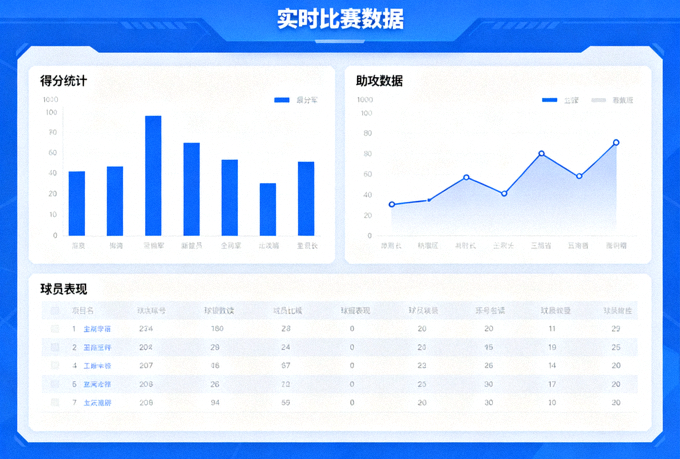
Task: Toggle the blue line legend in 助攻数据 chart
Action: click(x=549, y=100)
